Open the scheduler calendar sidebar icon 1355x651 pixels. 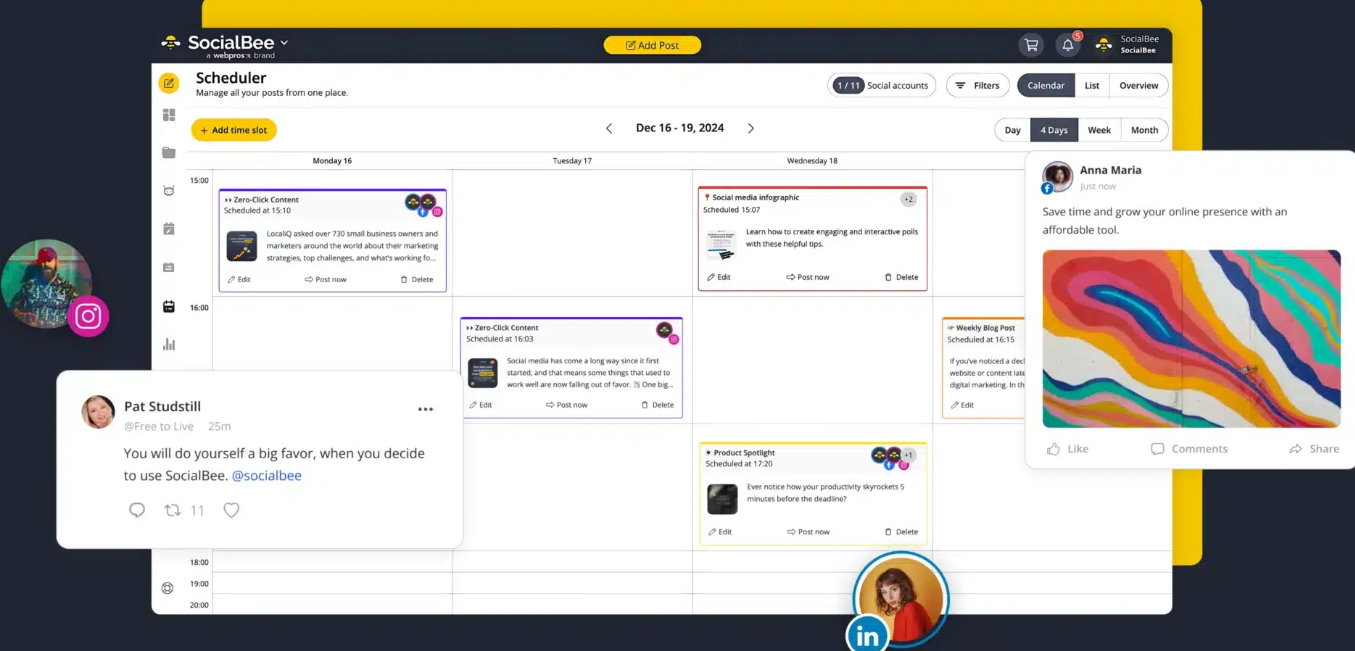169,306
